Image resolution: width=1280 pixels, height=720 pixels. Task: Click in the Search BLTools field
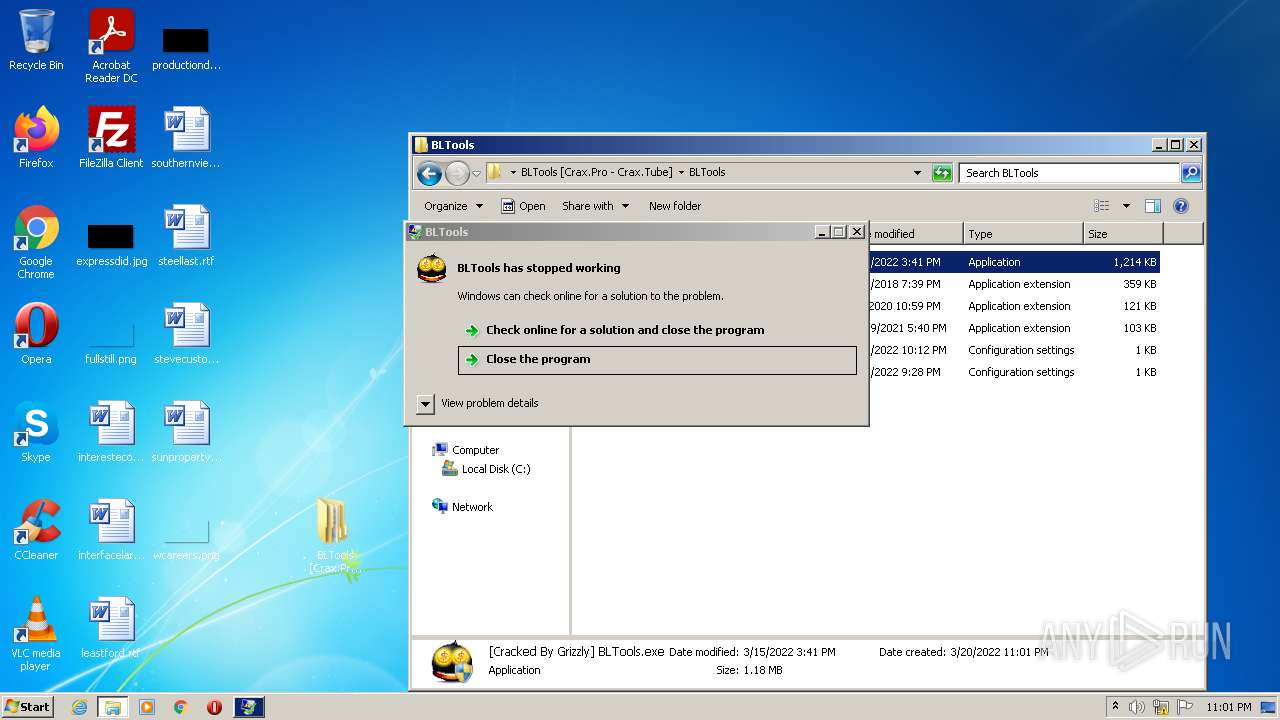(x=1069, y=173)
